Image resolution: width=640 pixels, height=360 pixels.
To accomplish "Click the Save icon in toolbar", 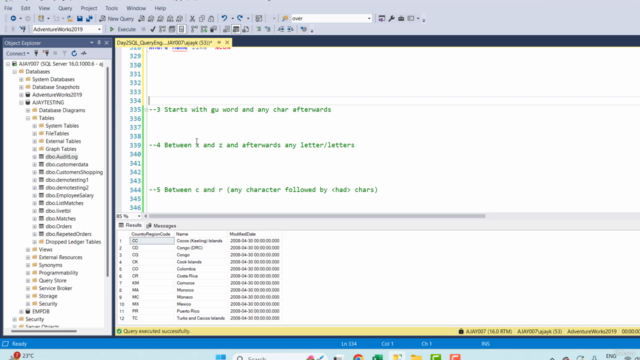I will pyautogui.click(x=80, y=18).
